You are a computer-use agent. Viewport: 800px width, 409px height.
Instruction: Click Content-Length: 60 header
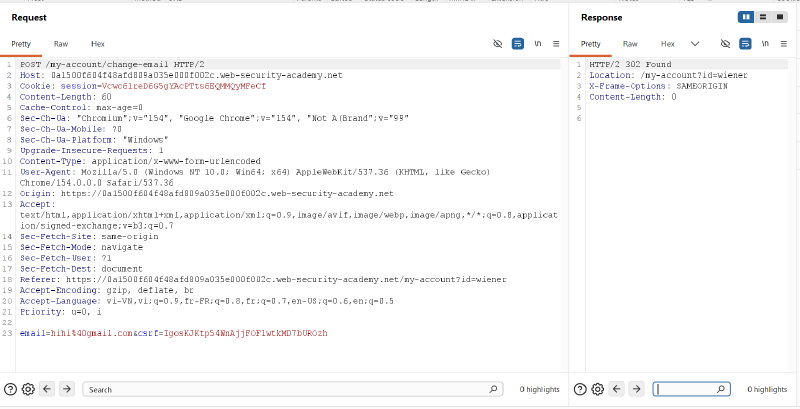(65, 97)
